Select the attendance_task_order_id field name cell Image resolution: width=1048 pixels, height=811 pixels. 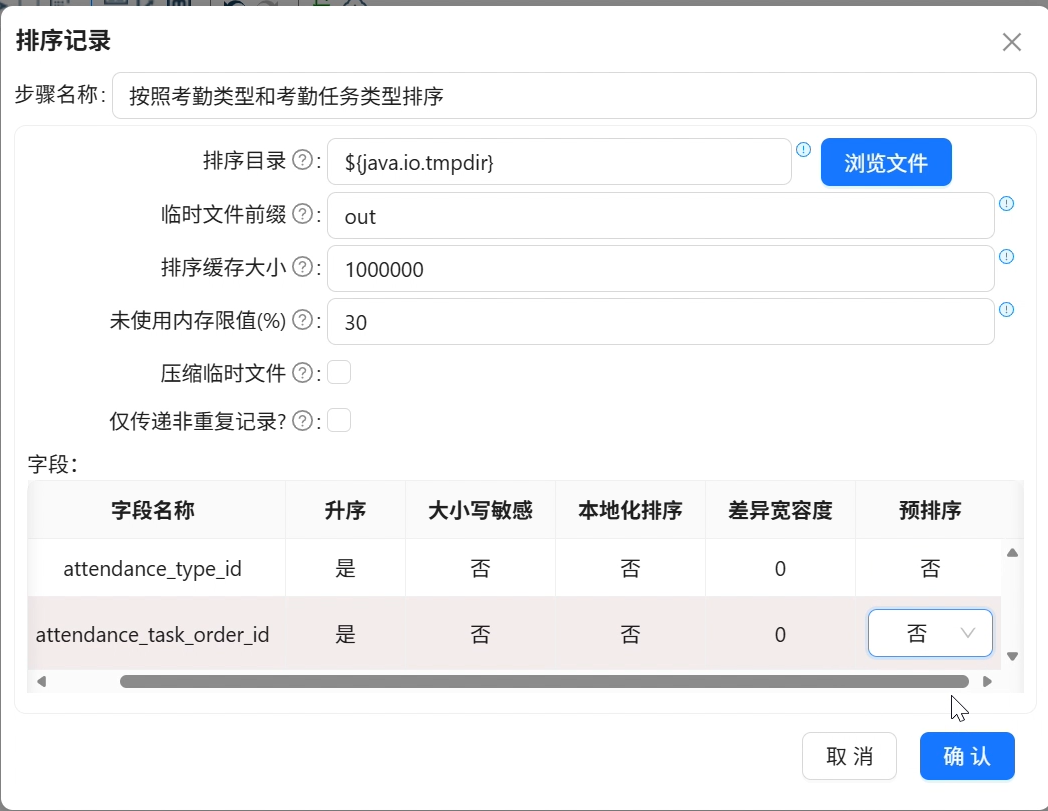(156, 634)
